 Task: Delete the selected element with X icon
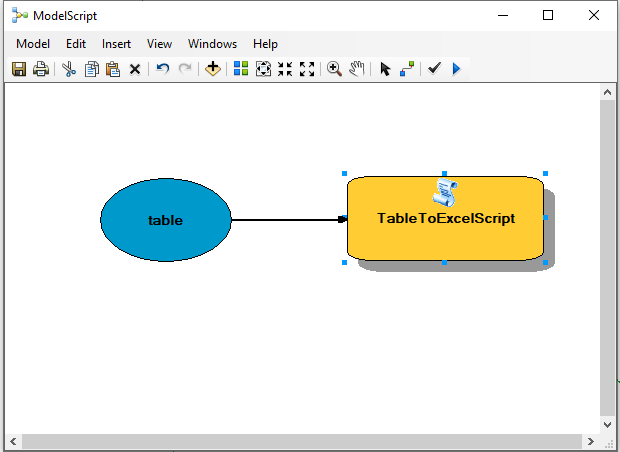point(135,69)
